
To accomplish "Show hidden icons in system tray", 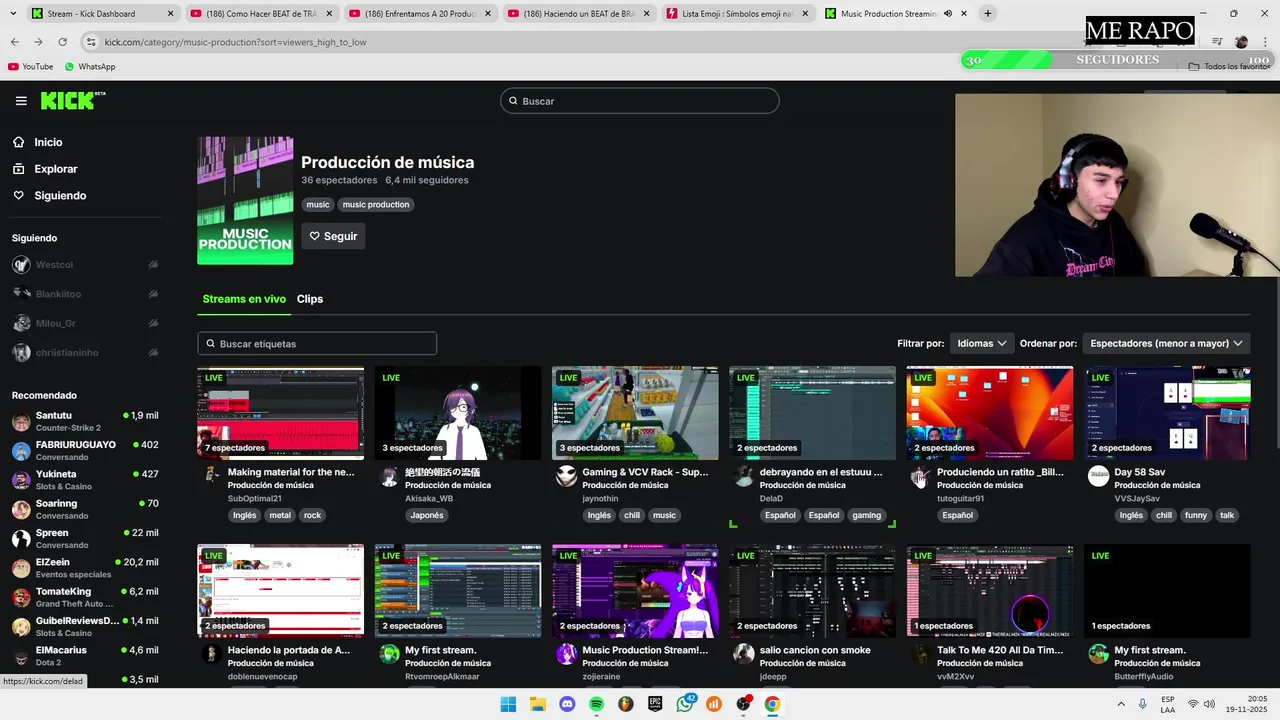I will 1123,704.
